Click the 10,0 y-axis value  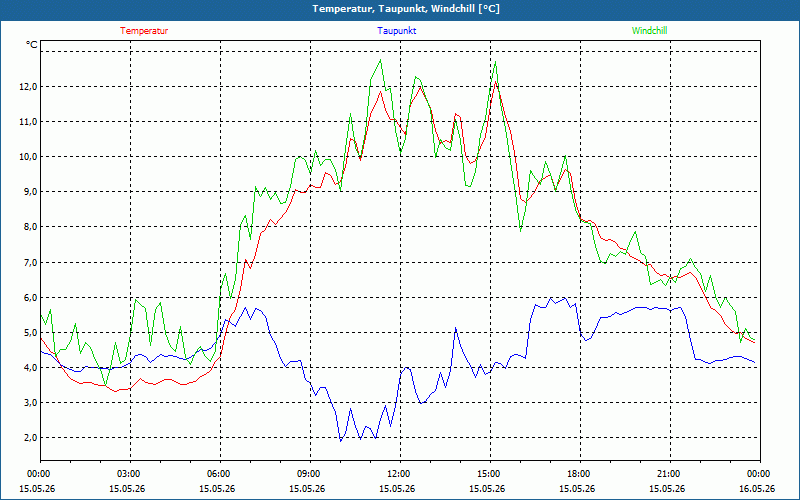point(29,157)
